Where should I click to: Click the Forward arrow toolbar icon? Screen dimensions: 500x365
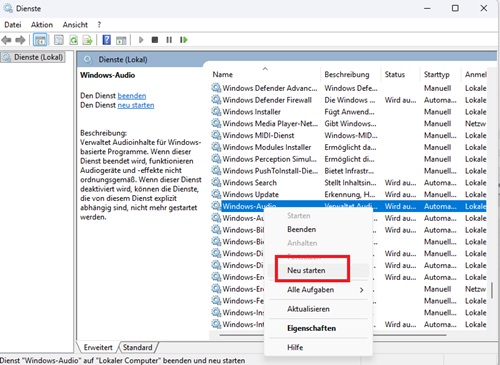(x=20, y=40)
